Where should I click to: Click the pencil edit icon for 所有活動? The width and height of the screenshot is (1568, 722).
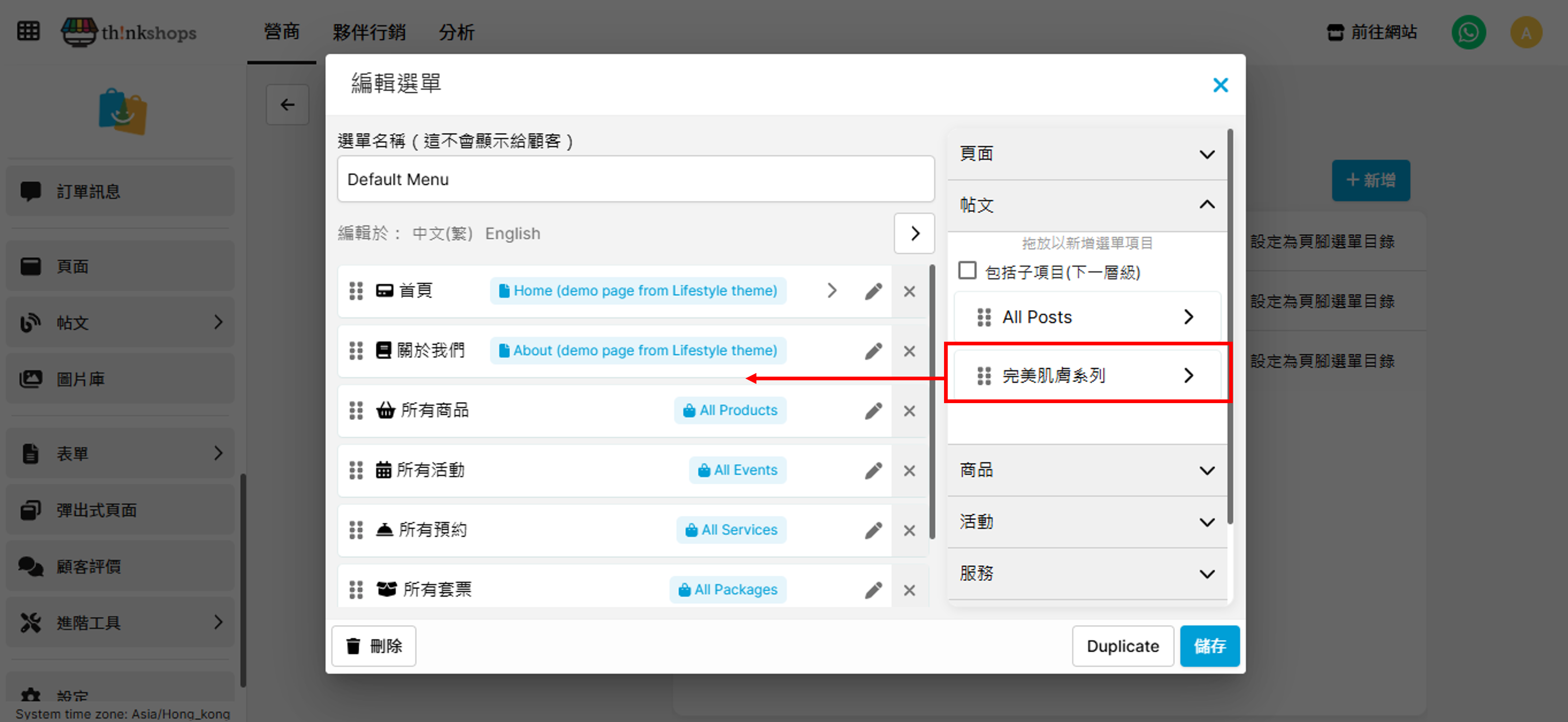tap(873, 470)
